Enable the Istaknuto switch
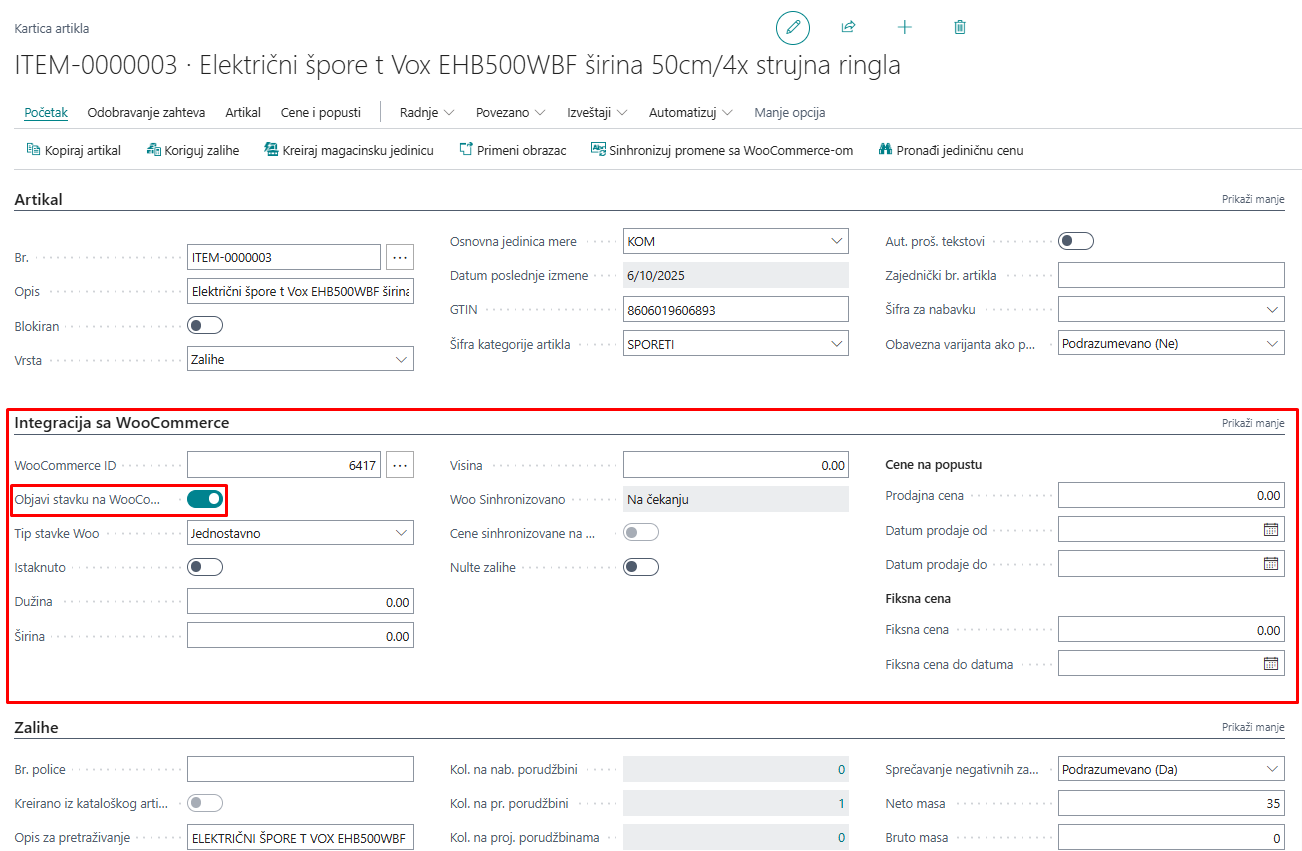The width and height of the screenshot is (1302, 851). 205,567
